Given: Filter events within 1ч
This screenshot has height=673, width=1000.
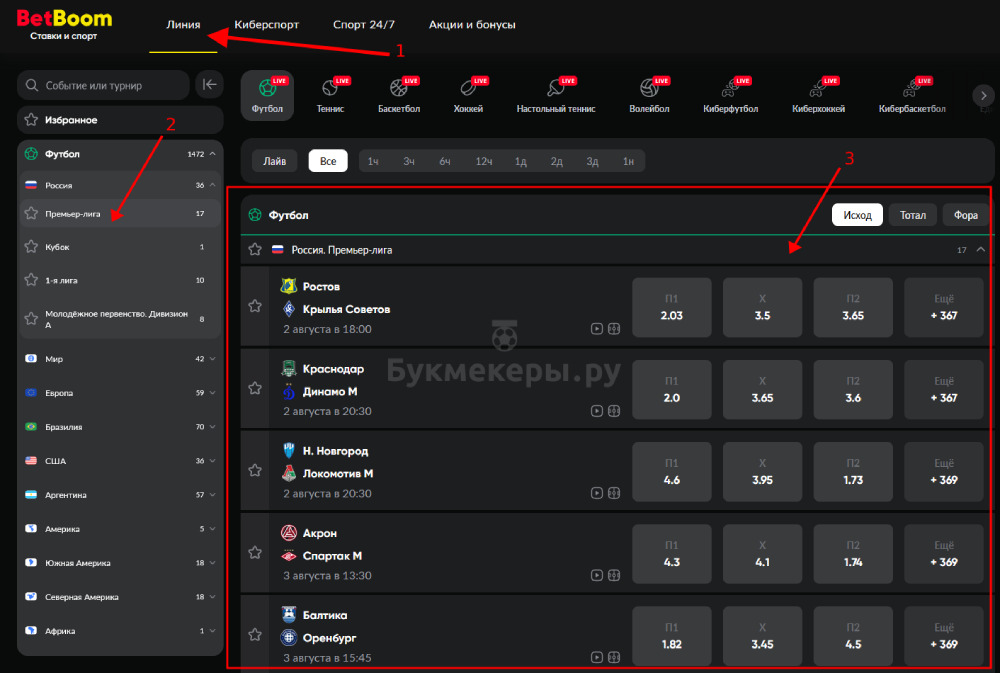Looking at the screenshot, I should pyautogui.click(x=373, y=161).
